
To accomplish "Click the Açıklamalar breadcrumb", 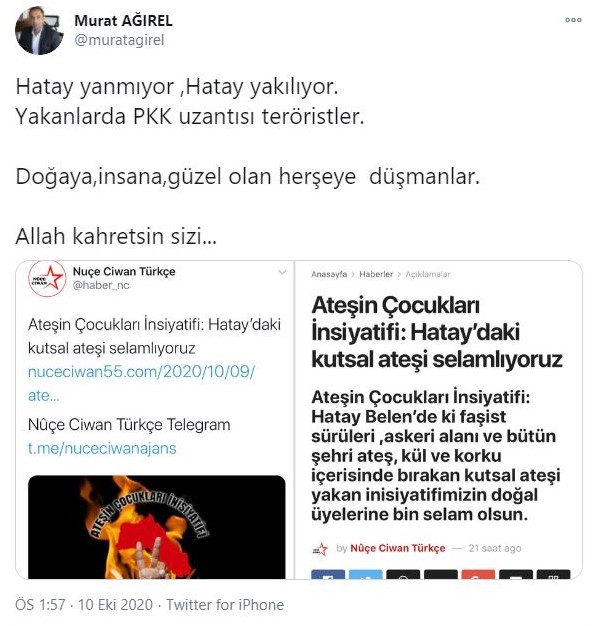I will click(428, 274).
